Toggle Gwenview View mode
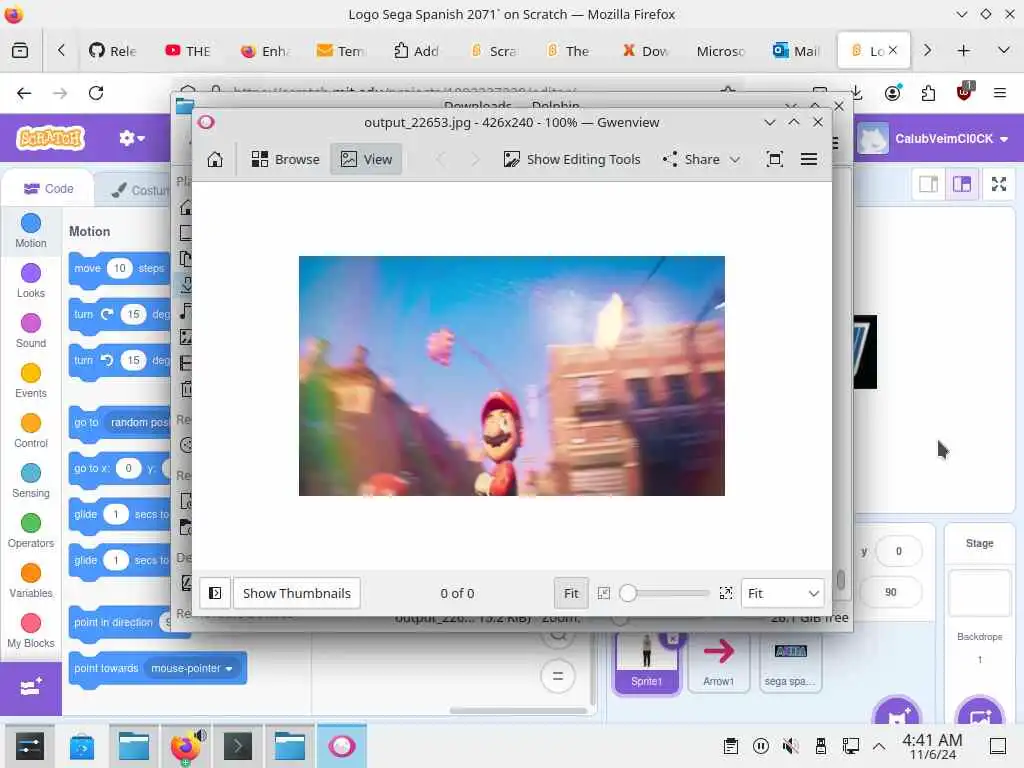This screenshot has width=1024, height=768. [x=366, y=159]
